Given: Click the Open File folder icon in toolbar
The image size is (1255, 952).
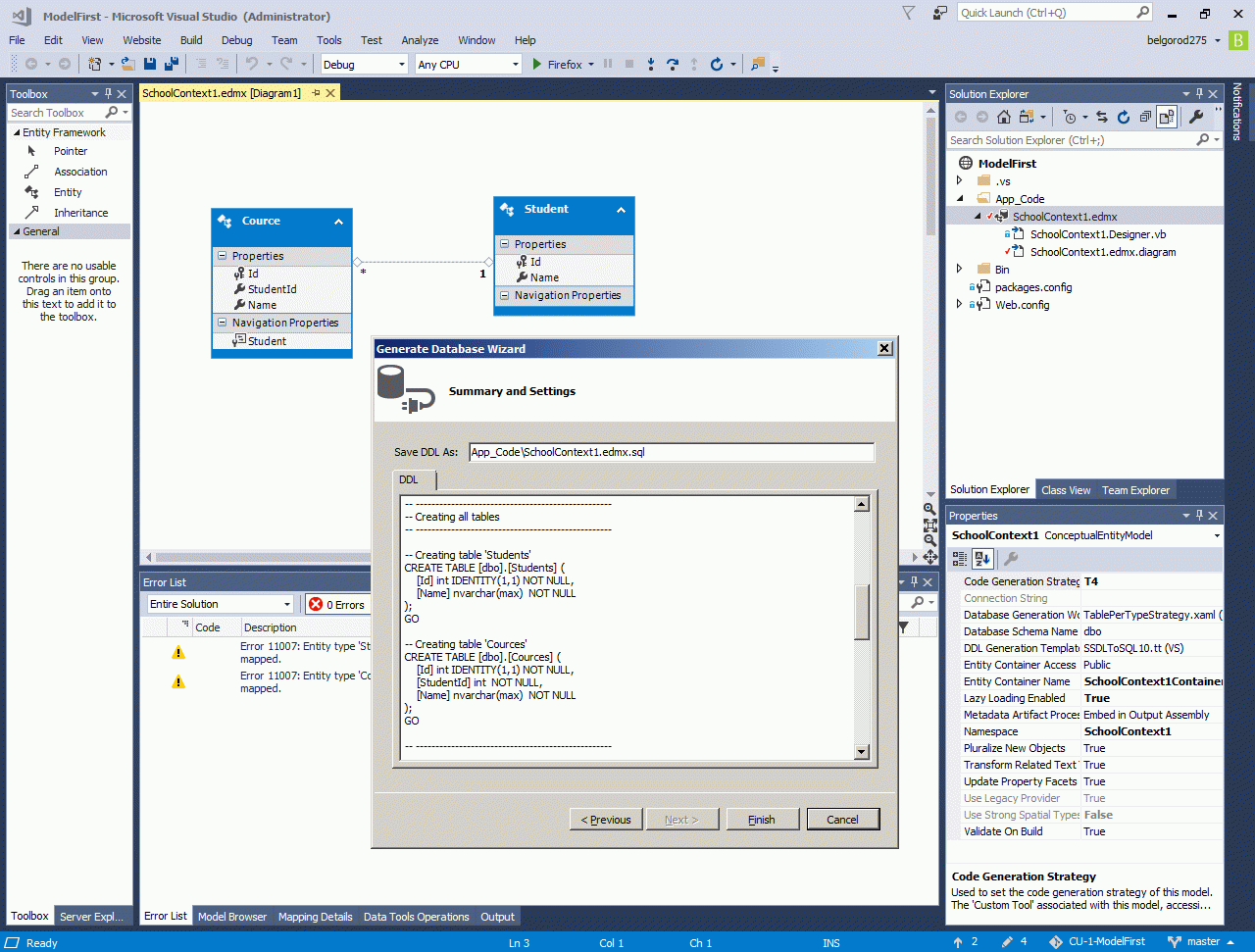Looking at the screenshot, I should tap(127, 64).
